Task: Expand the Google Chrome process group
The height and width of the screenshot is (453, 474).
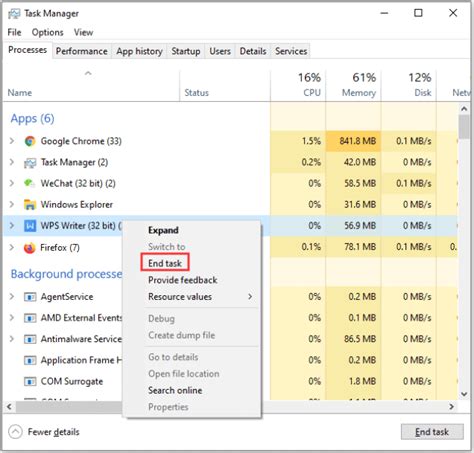Action: pos(12,141)
